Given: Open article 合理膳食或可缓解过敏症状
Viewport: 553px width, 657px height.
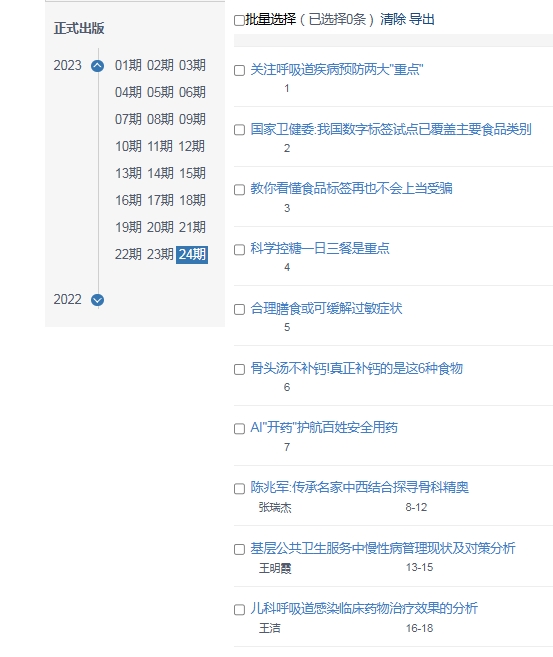Looking at the screenshot, I should [326, 309].
